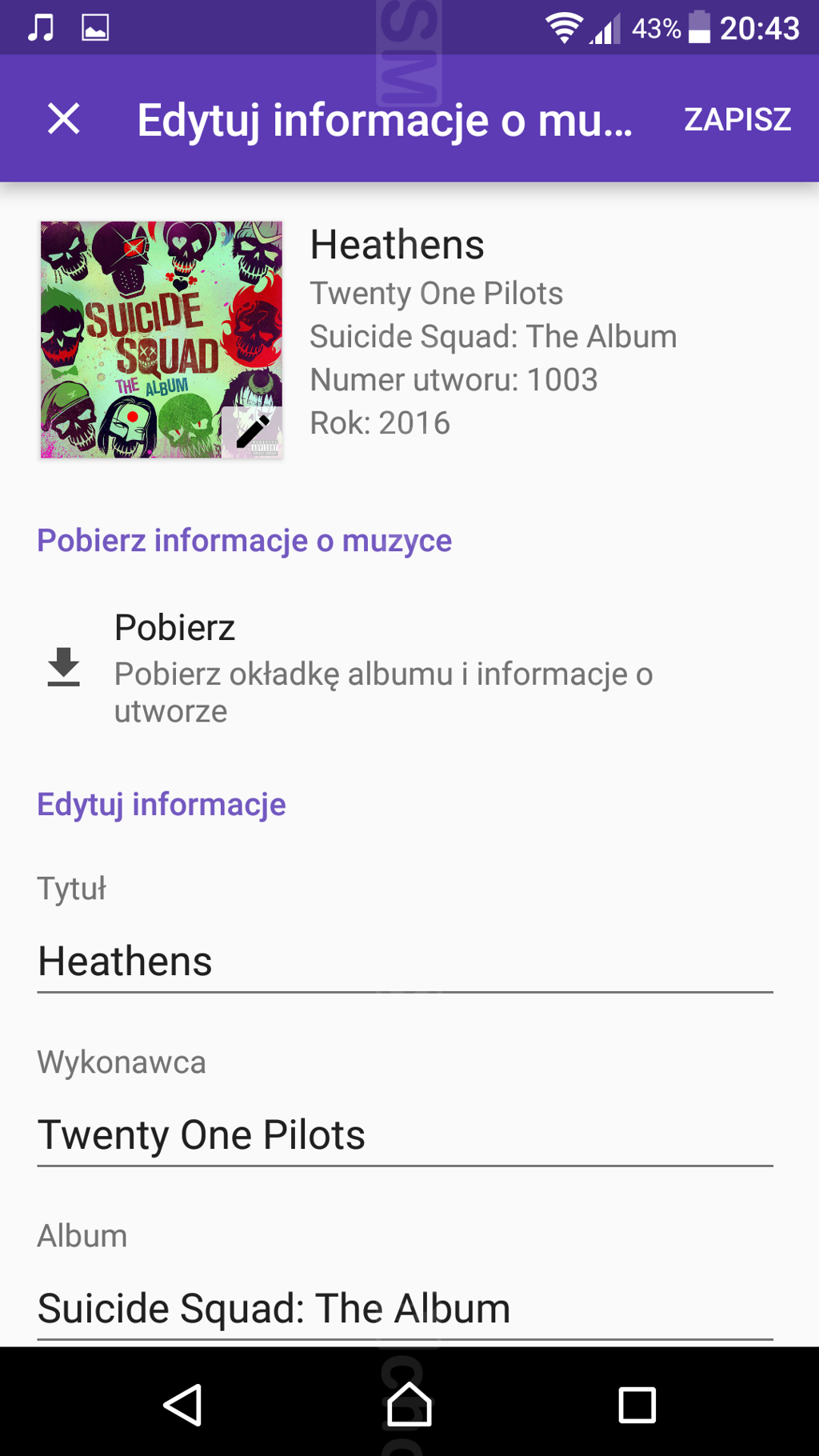Close the edit music info screen

(x=63, y=119)
